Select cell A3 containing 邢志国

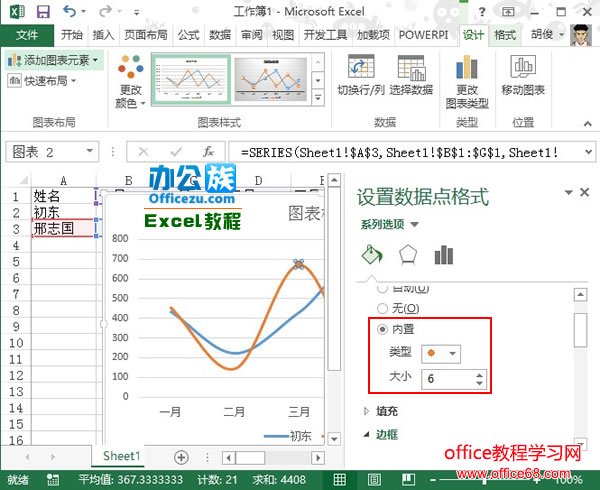(63, 229)
